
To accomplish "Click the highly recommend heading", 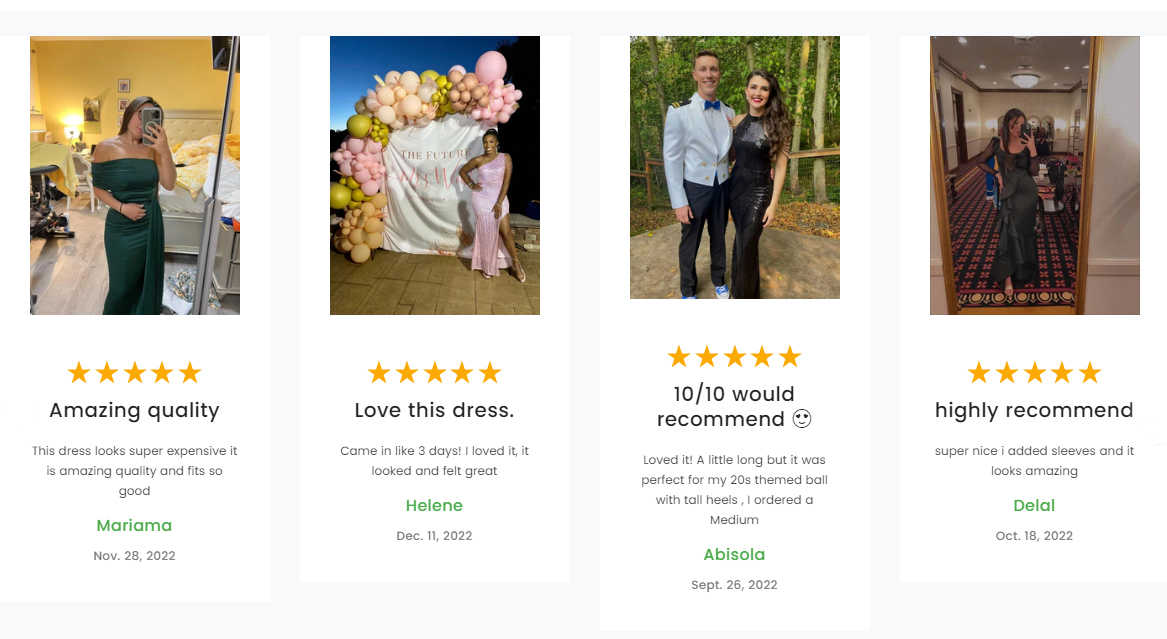I will (1035, 411).
